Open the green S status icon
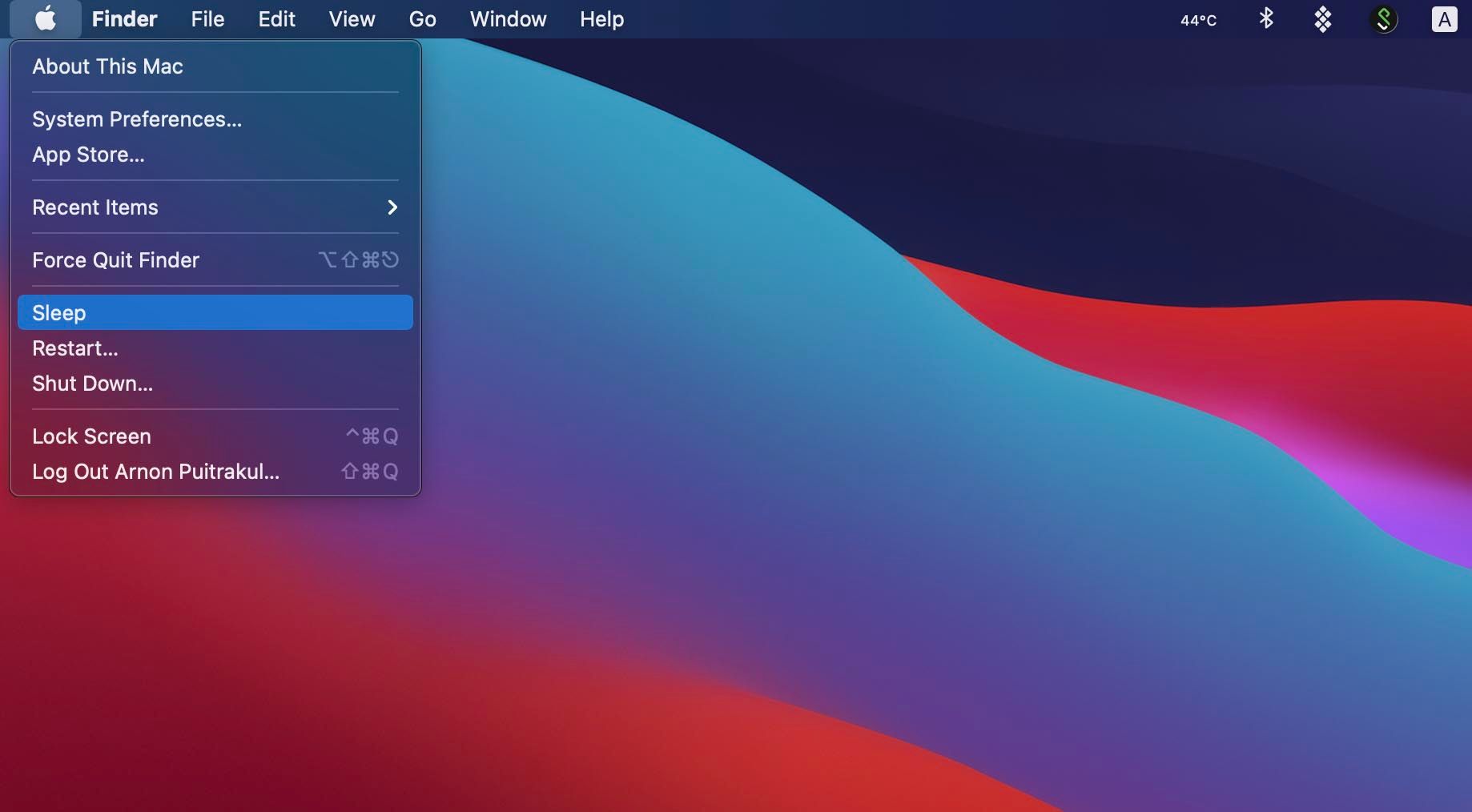The image size is (1472, 812). pyautogui.click(x=1383, y=19)
